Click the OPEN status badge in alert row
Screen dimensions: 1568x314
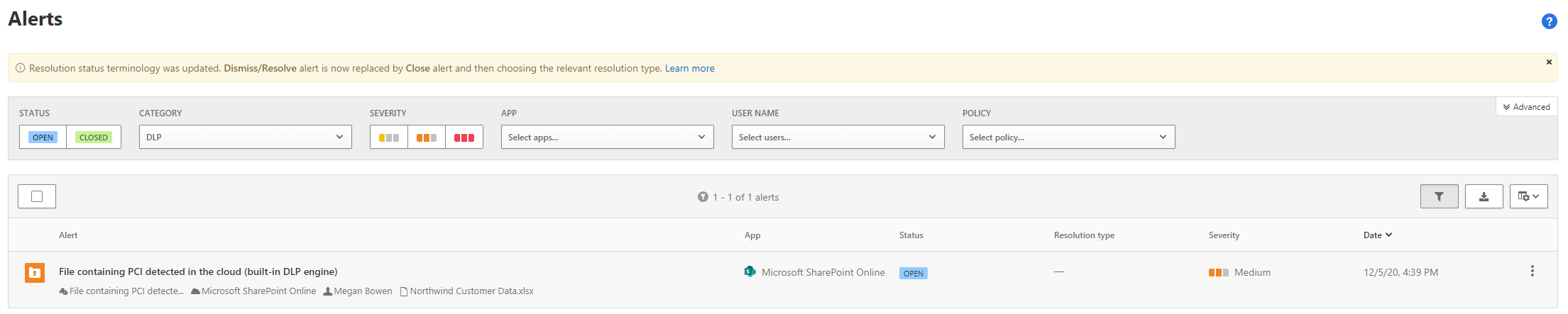tap(913, 273)
